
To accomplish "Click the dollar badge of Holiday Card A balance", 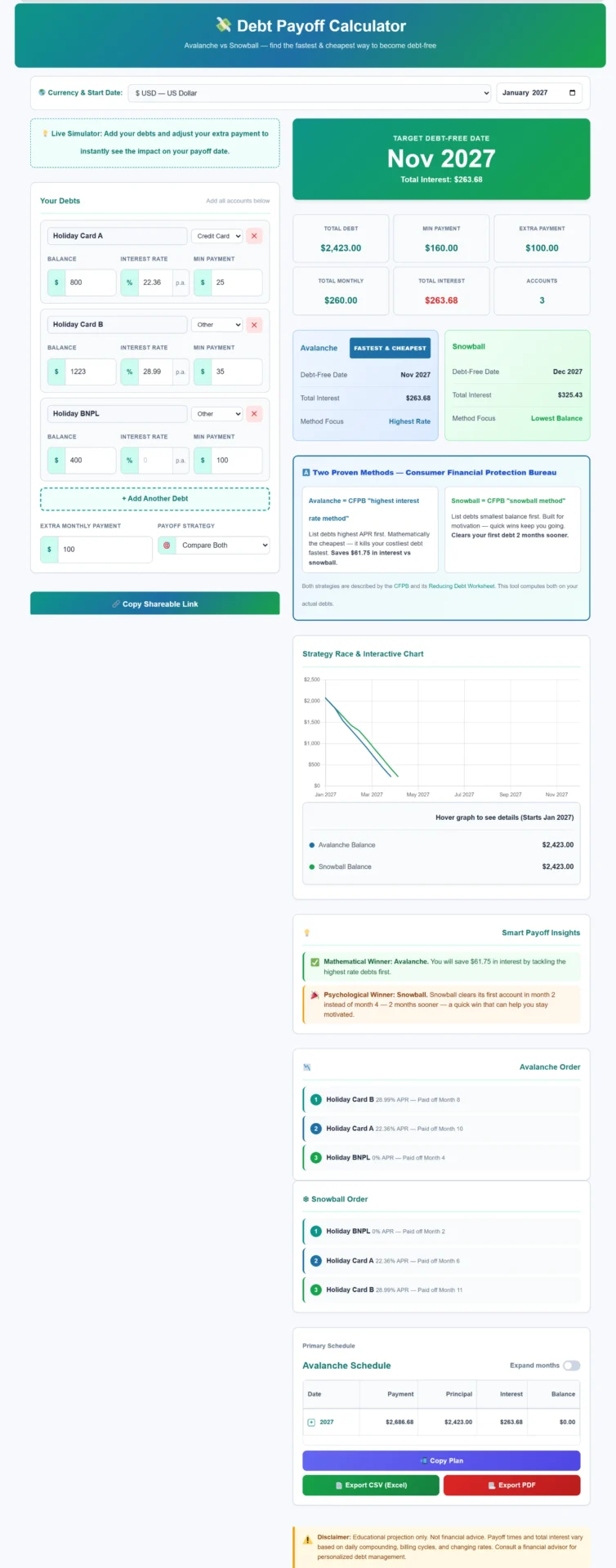I will (x=56, y=283).
